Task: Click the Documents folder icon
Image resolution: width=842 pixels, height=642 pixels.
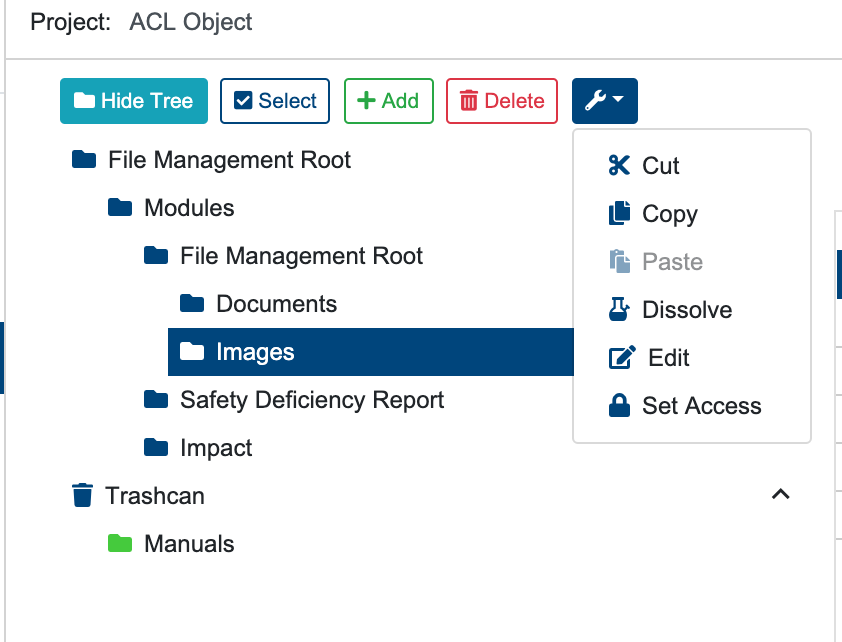Action: point(192,303)
